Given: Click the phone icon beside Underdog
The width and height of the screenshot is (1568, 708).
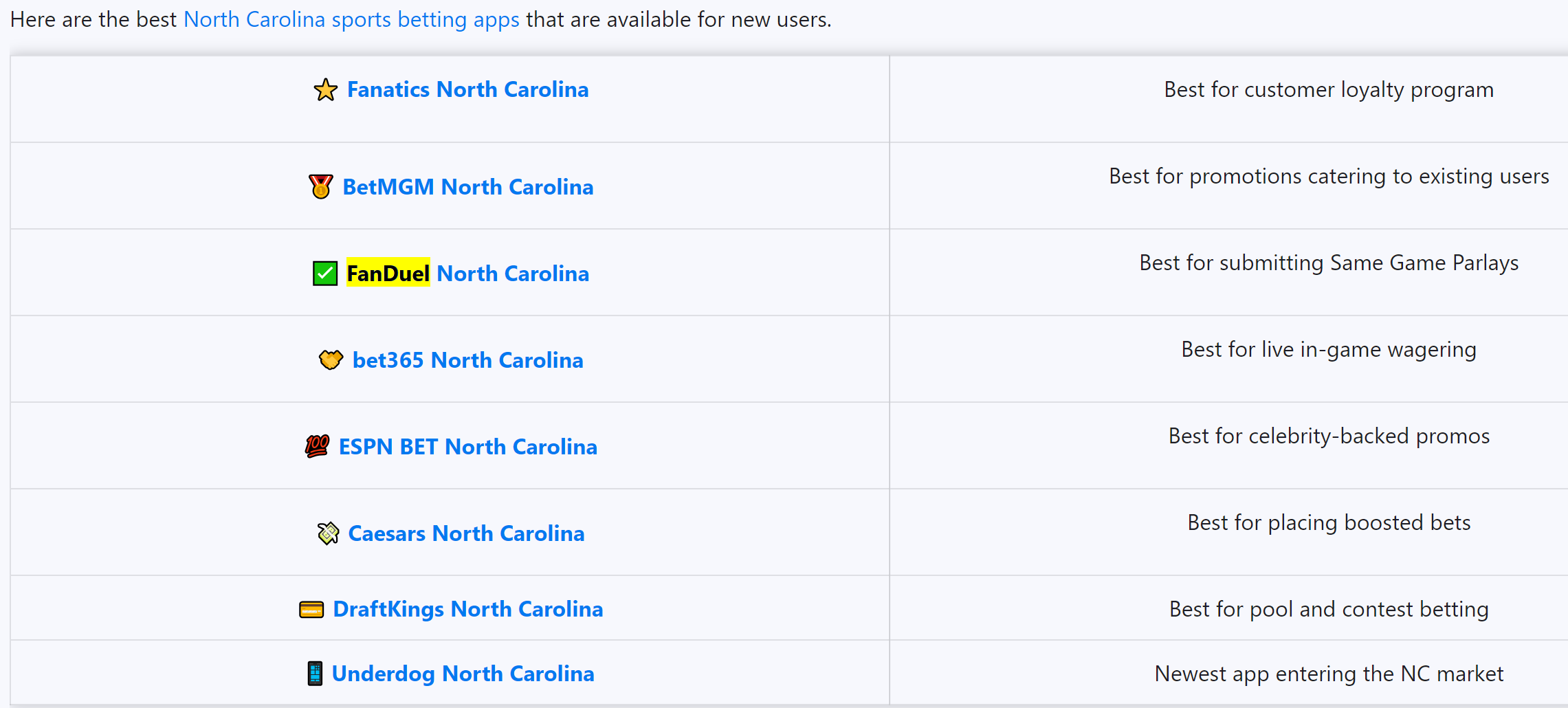Looking at the screenshot, I should point(315,674).
